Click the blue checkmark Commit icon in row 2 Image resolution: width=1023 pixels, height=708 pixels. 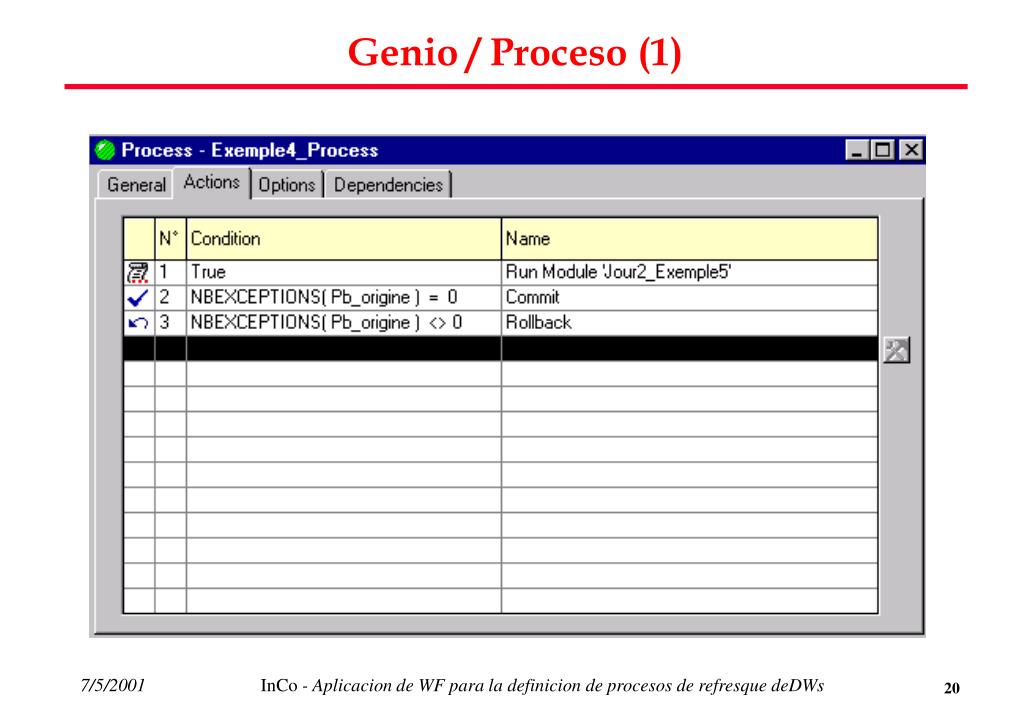click(x=138, y=298)
